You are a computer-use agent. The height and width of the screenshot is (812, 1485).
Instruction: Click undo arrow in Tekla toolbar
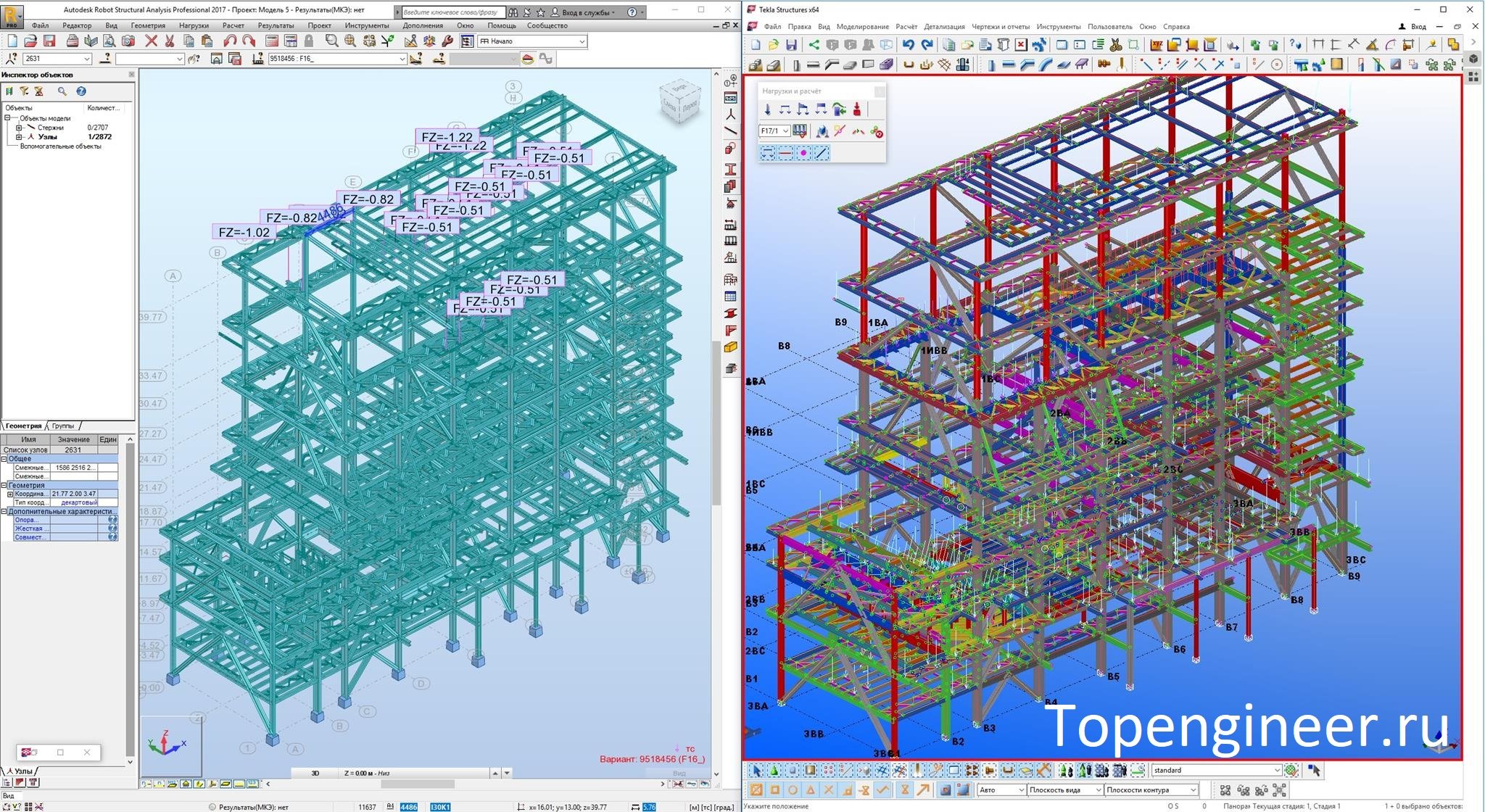908,45
